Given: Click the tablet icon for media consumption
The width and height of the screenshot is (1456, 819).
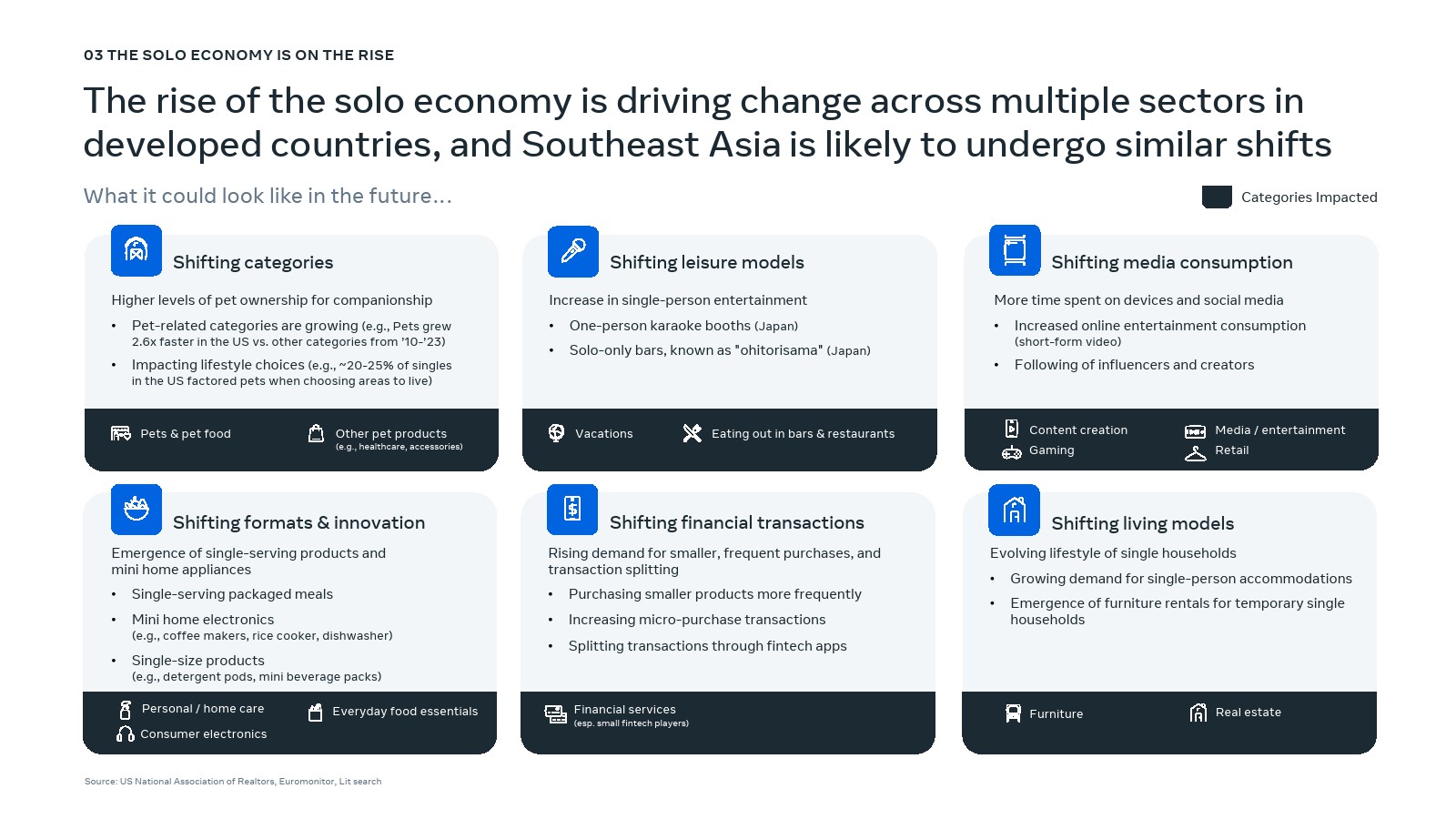Looking at the screenshot, I should (x=1015, y=250).
